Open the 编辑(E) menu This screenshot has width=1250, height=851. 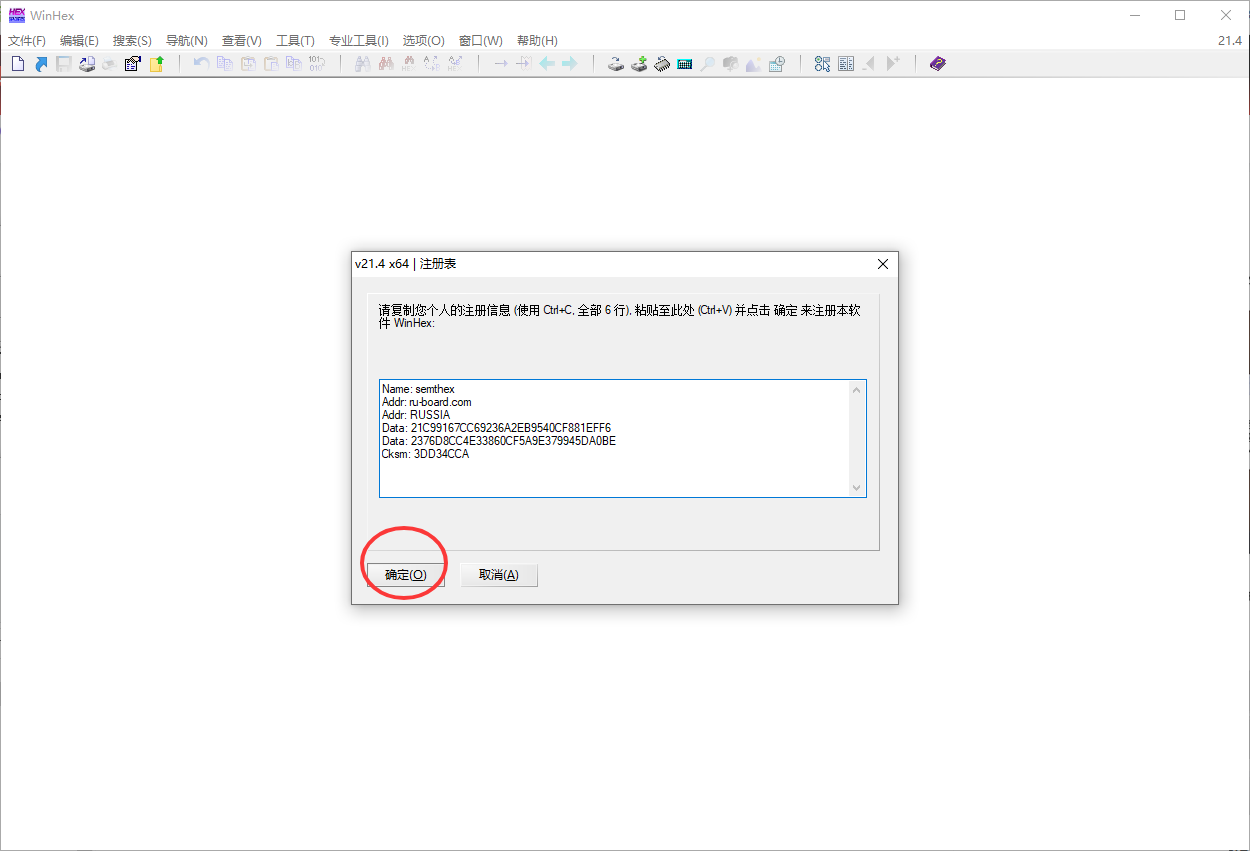coord(79,41)
